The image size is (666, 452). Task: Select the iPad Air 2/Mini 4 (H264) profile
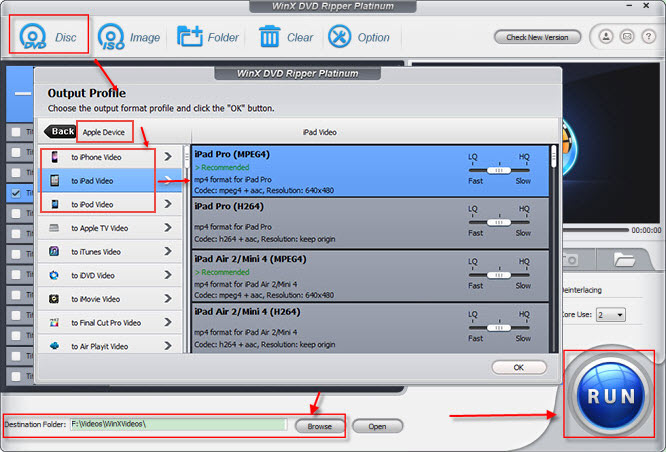tap(370, 328)
